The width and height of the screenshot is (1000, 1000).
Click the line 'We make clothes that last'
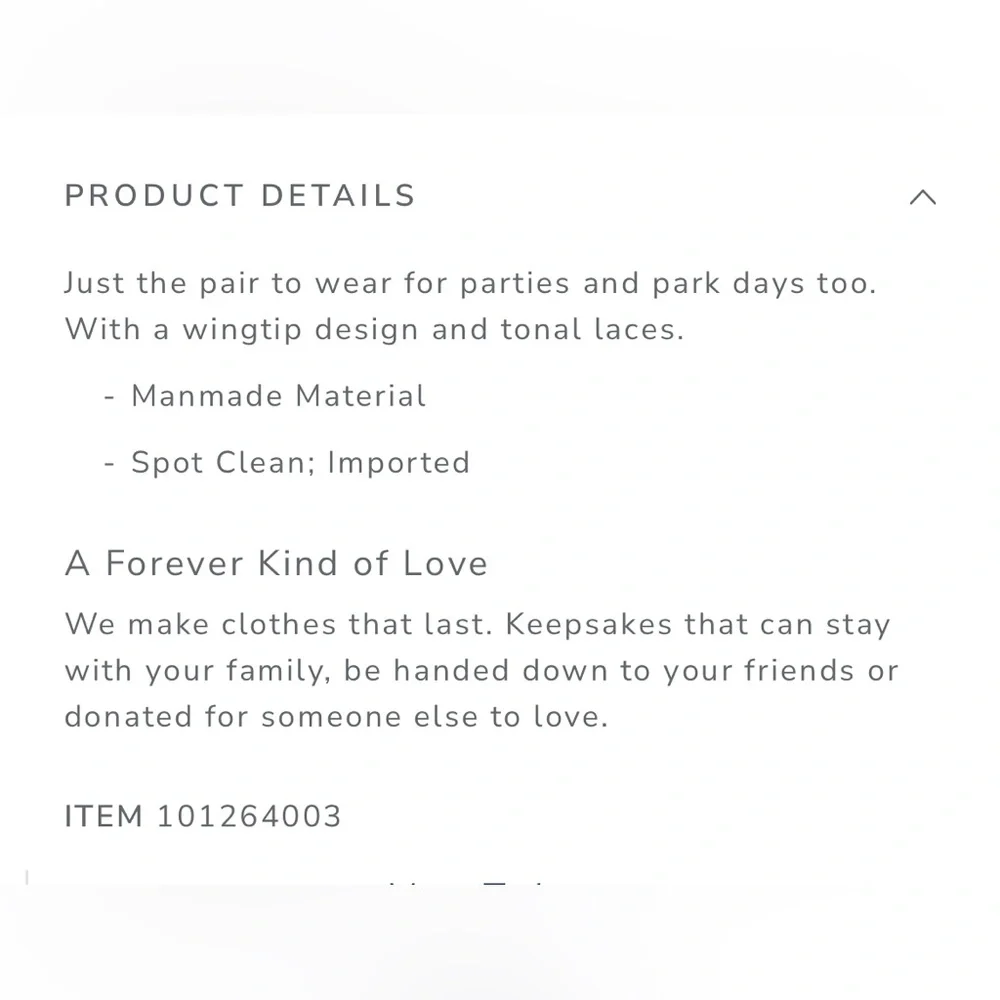478,624
